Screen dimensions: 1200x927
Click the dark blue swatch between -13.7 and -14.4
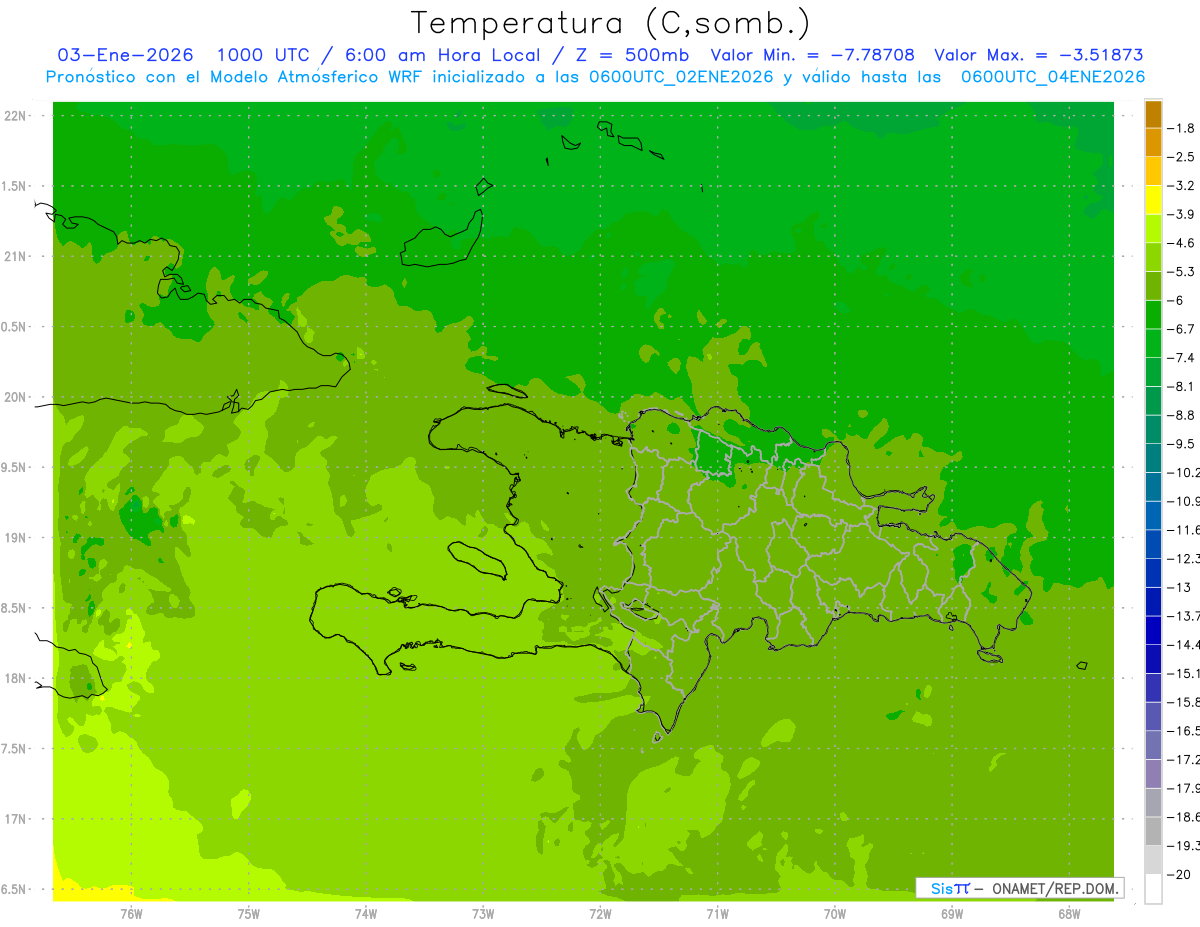point(1153,630)
